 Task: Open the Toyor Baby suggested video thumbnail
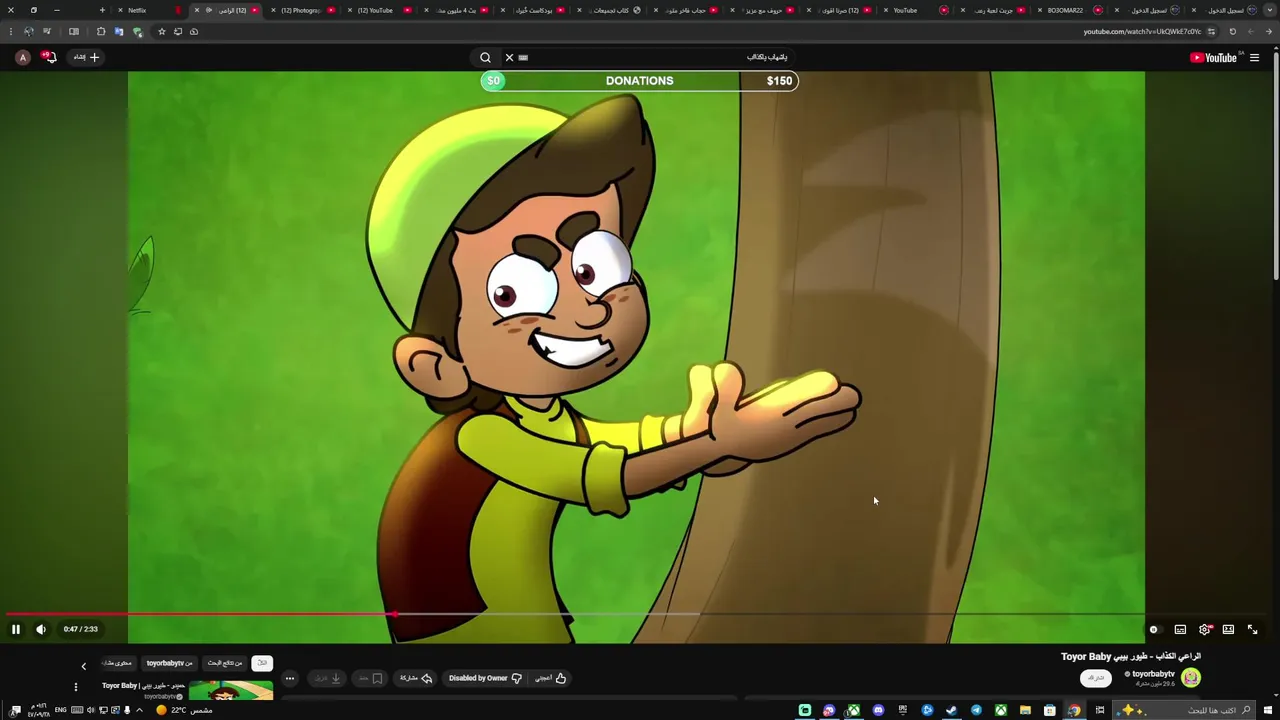231,690
